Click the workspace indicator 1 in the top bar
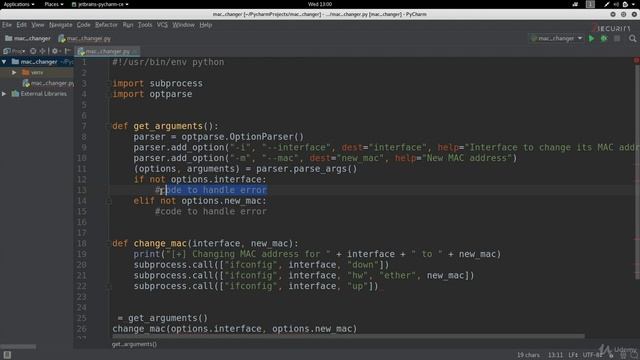 point(590,4)
